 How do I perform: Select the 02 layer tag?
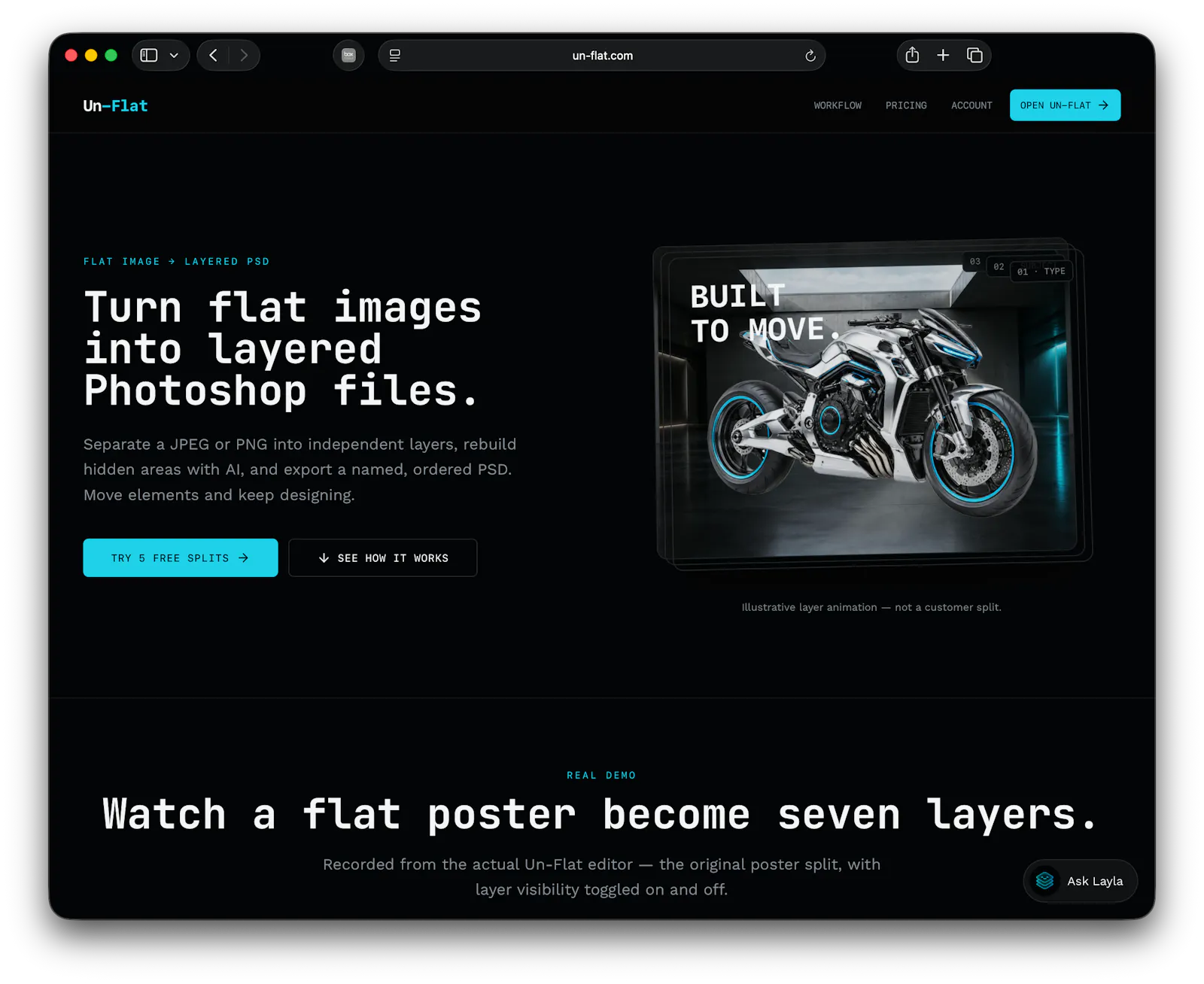pos(999,266)
